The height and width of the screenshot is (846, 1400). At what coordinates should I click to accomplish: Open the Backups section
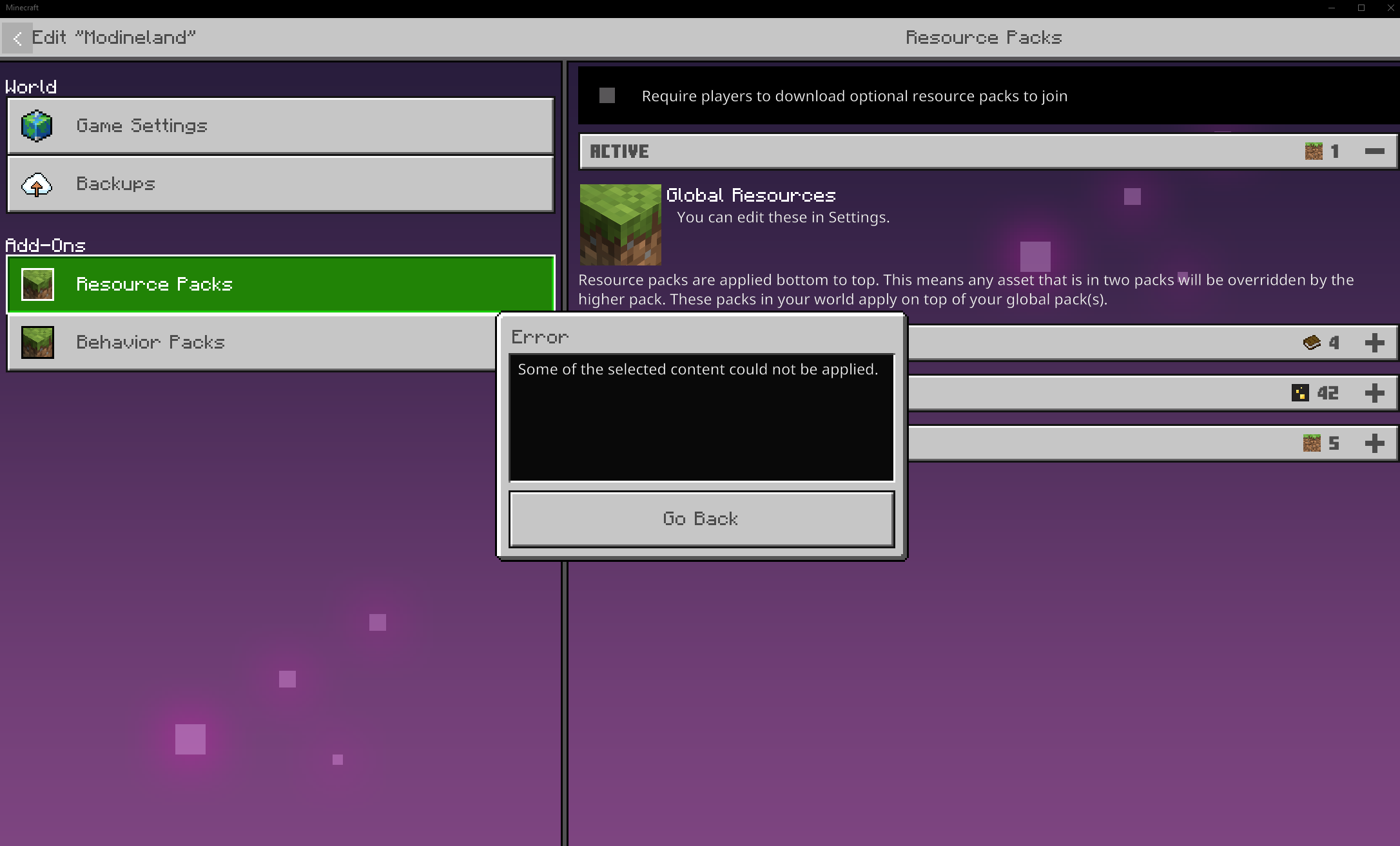280,184
